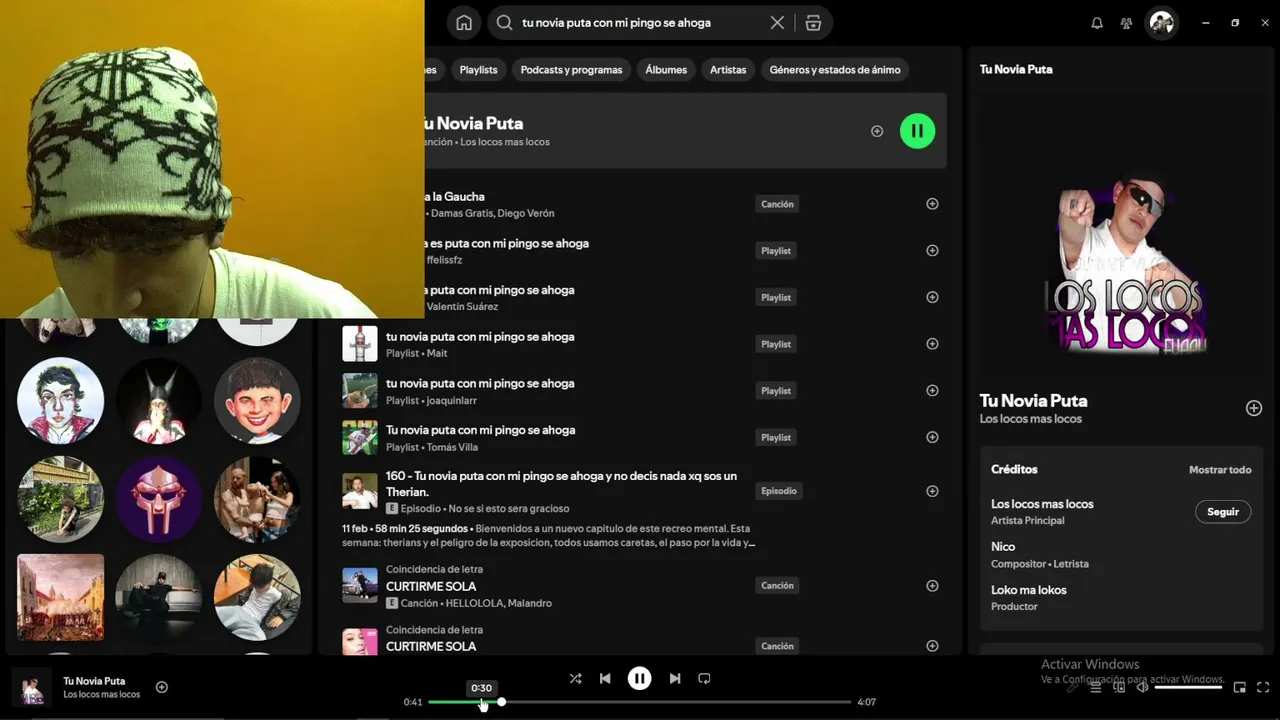The width and height of the screenshot is (1280, 720).
Task: Add the joaquinlarr playlist to library
Action: click(932, 391)
